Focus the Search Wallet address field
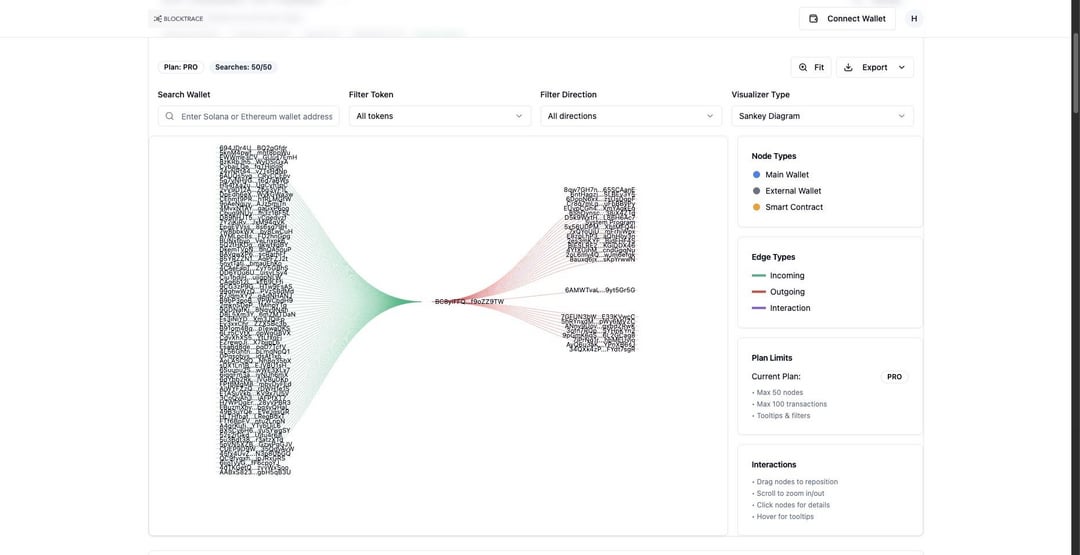 pos(256,116)
